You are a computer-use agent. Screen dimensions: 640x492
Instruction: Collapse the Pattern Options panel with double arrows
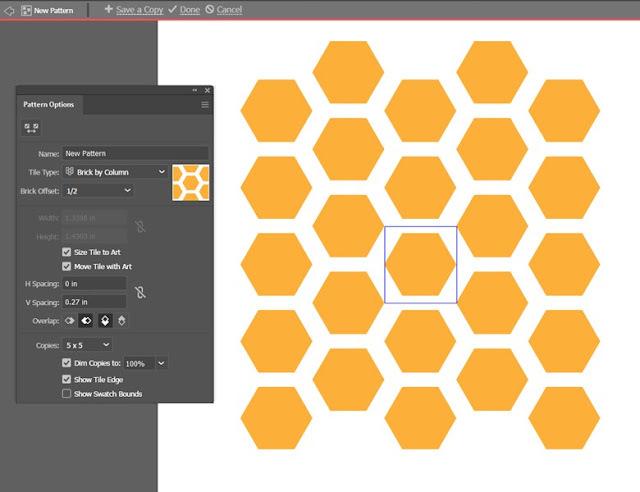[195, 90]
